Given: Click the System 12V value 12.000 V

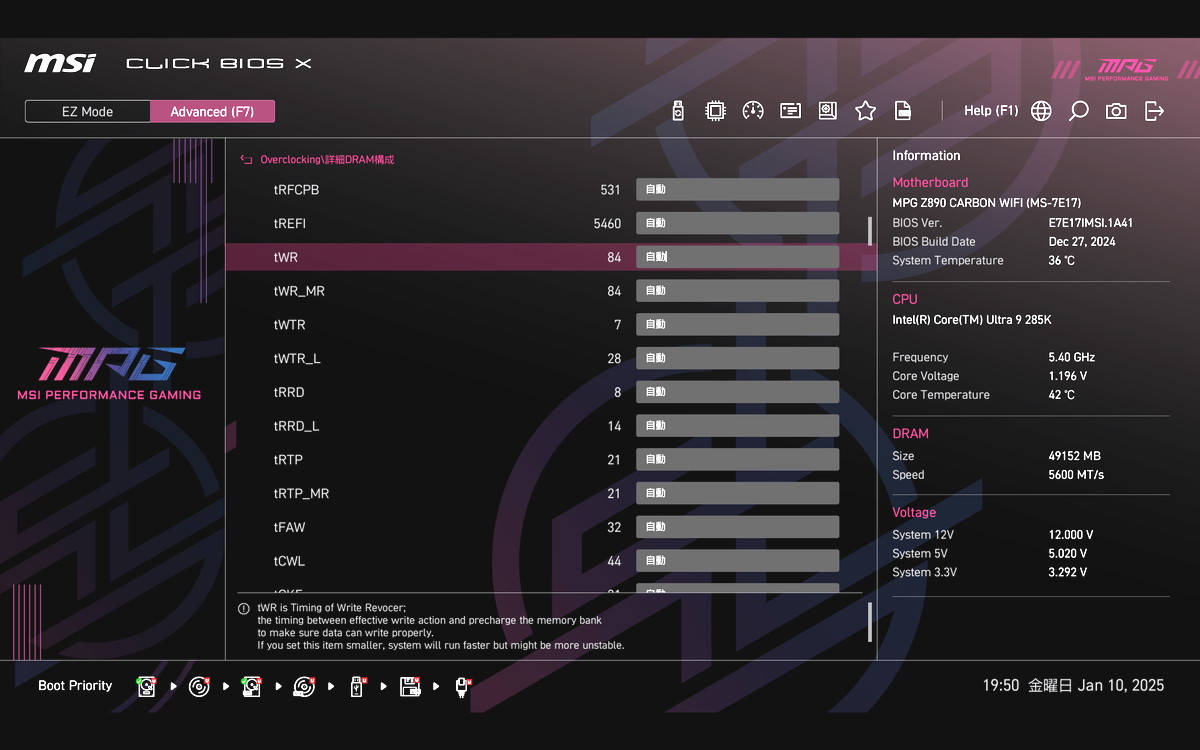Looking at the screenshot, I should tap(1070, 535).
